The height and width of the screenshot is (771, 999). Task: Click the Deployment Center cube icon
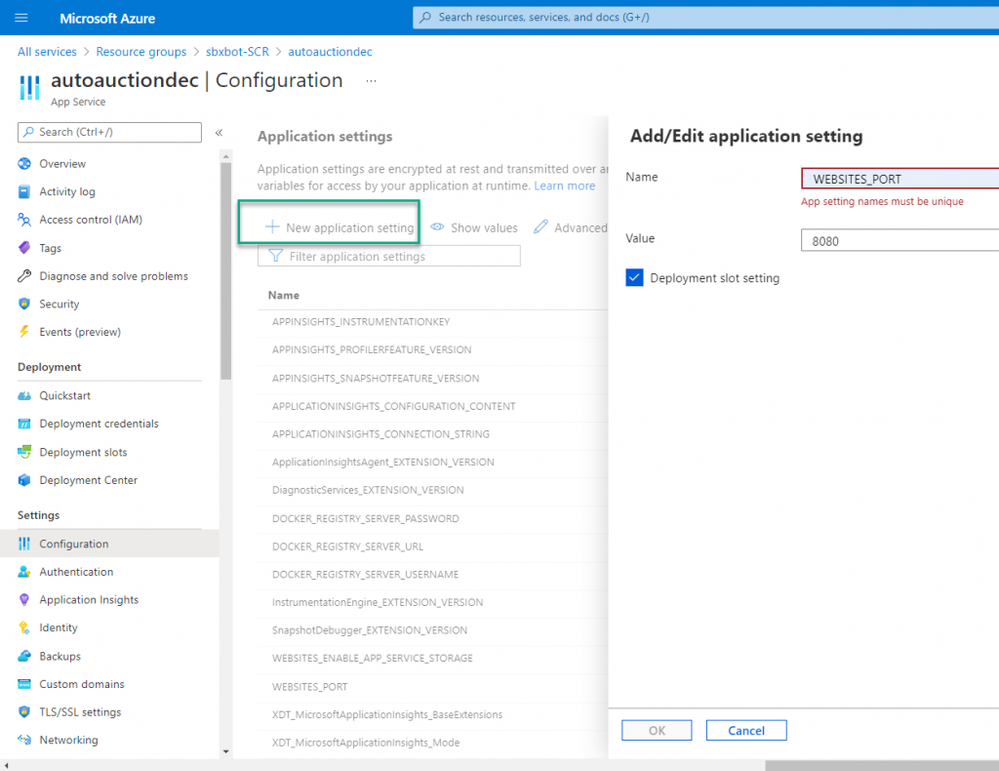24,480
